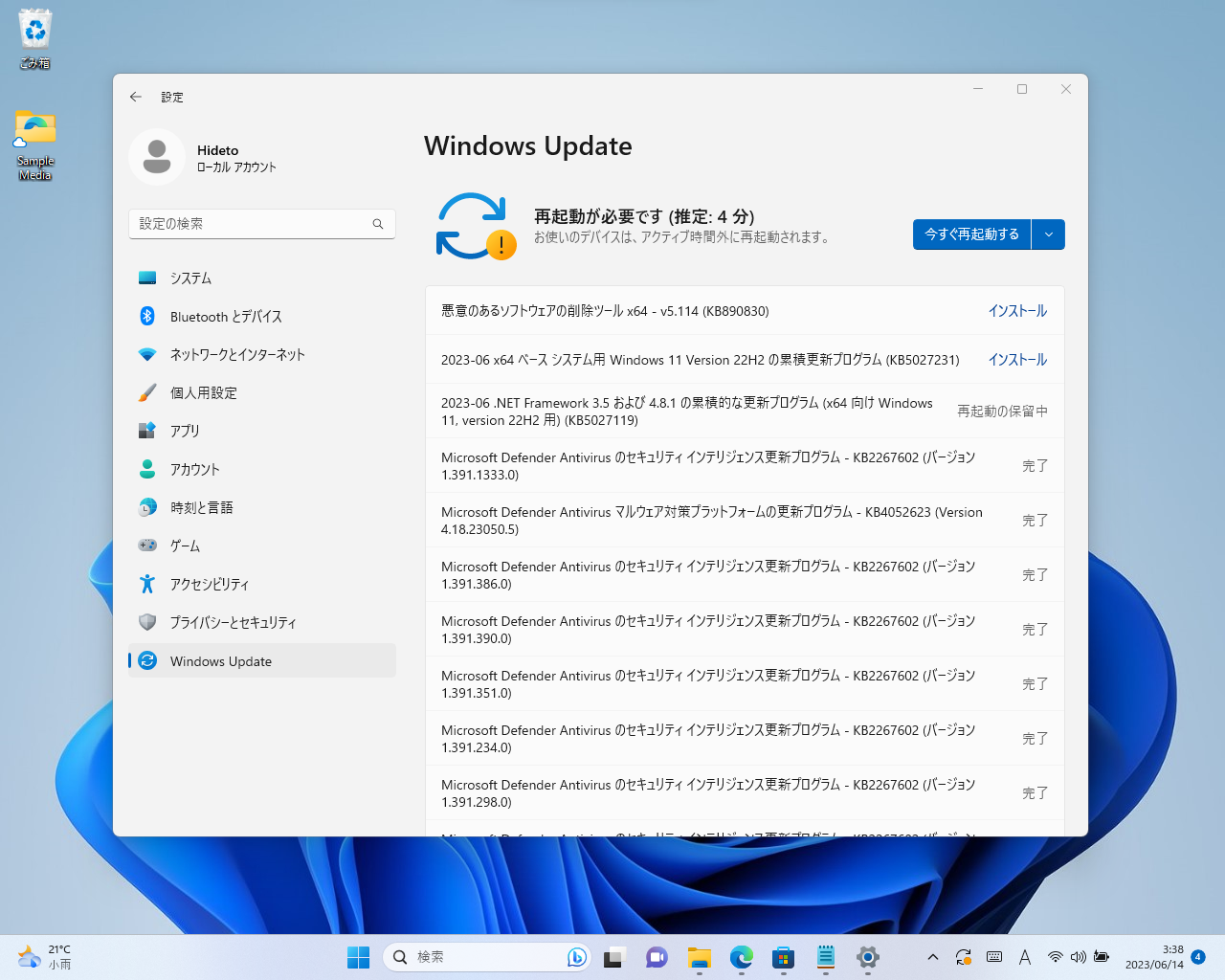
Task: Select the Bluetooth とデバイス icon
Action: coord(147,316)
